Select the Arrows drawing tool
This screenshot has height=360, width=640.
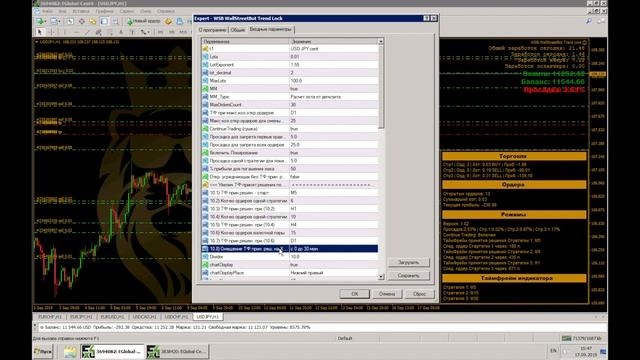(143, 32)
